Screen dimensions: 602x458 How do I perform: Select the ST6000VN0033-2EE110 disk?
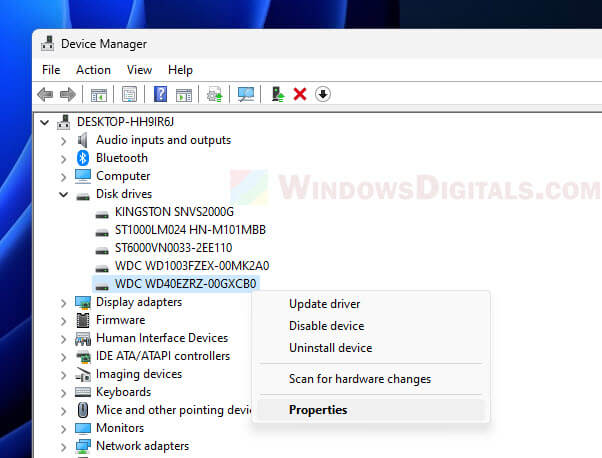(173, 248)
